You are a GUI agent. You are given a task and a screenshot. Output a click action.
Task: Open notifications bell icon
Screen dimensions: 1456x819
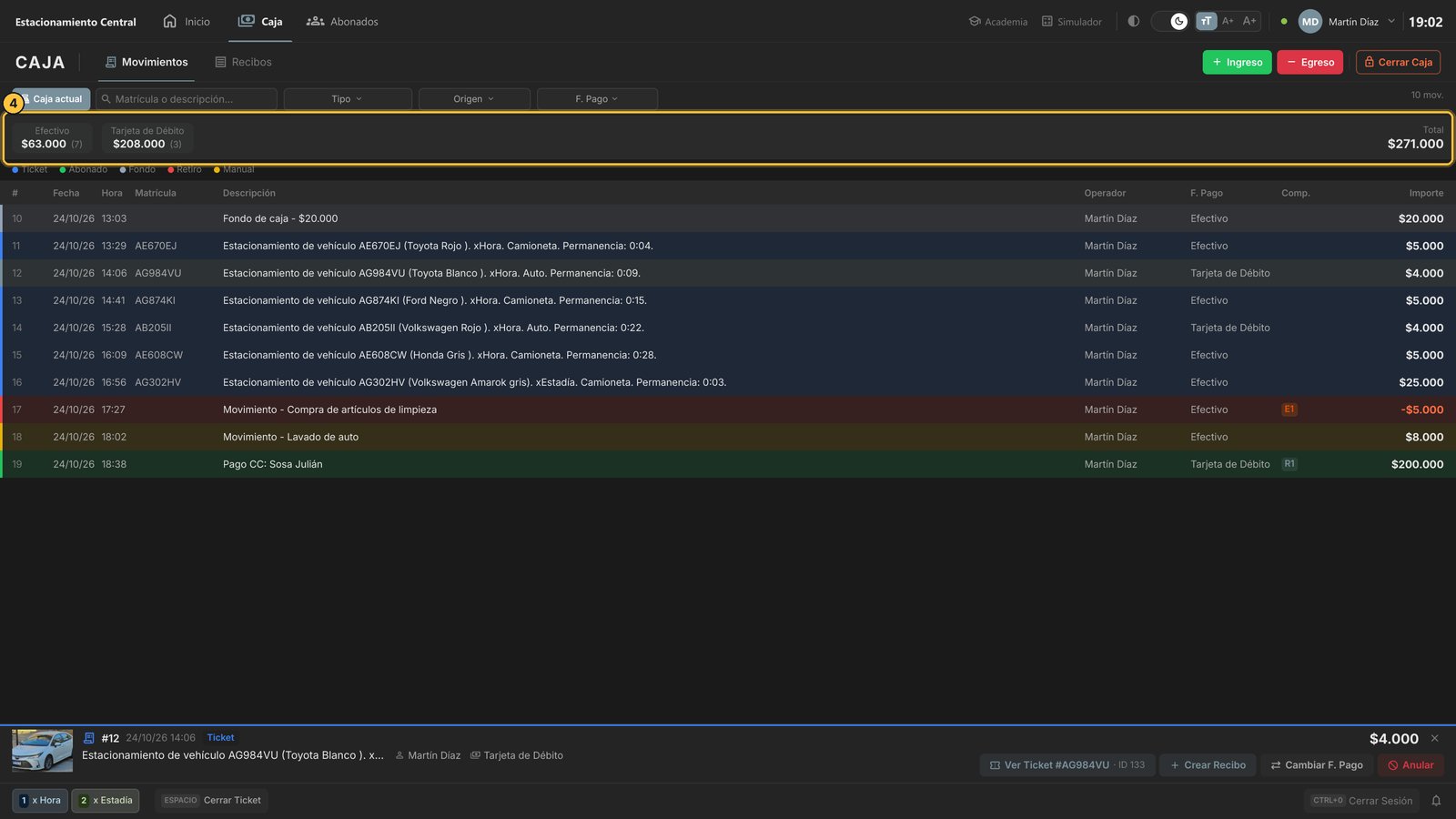pyautogui.click(x=1436, y=801)
